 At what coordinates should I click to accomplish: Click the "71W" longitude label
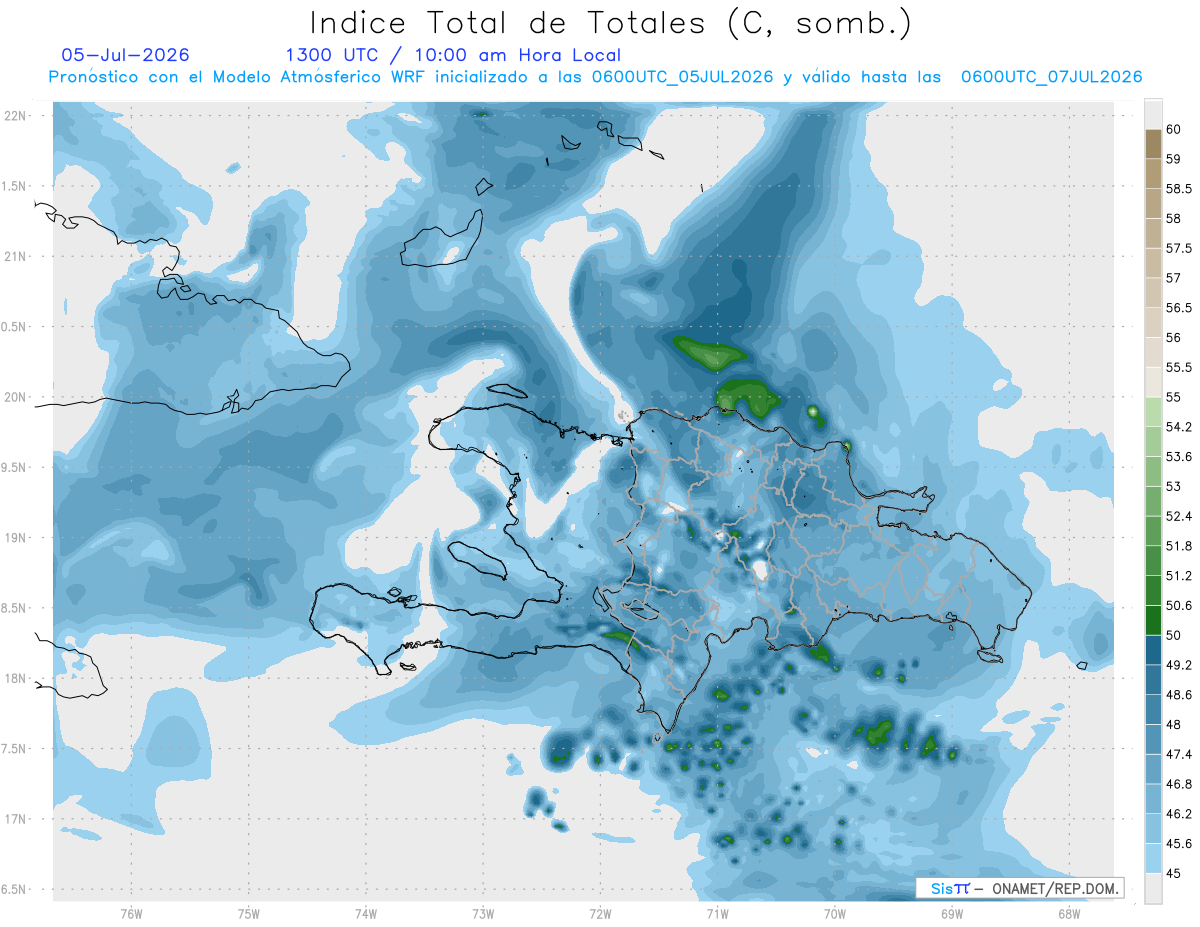coord(717,913)
